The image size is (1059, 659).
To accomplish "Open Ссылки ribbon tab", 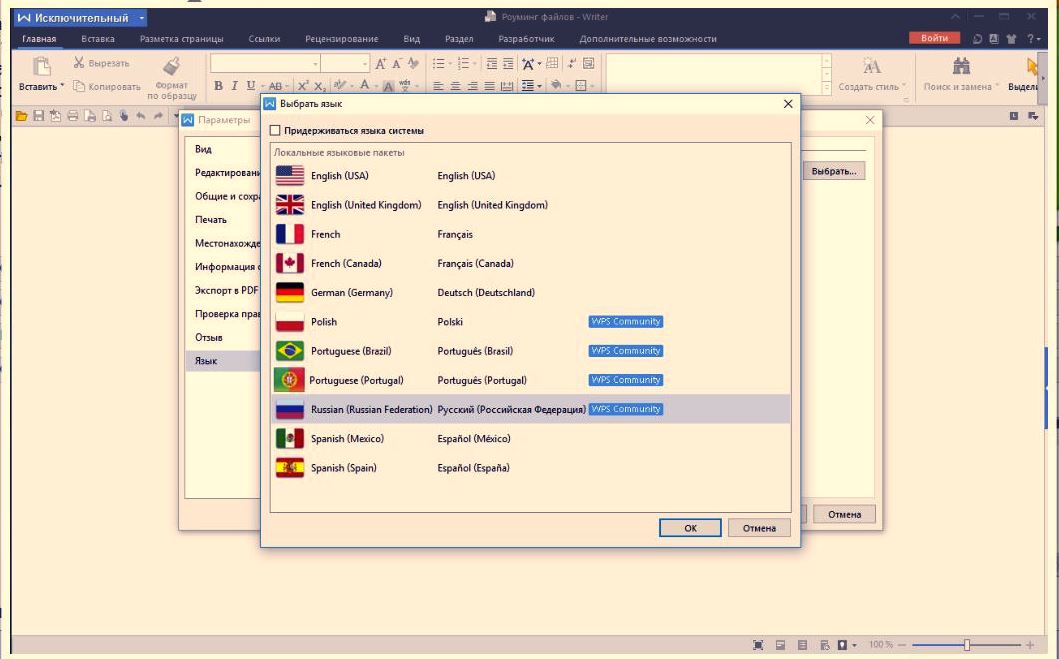I will pos(264,39).
